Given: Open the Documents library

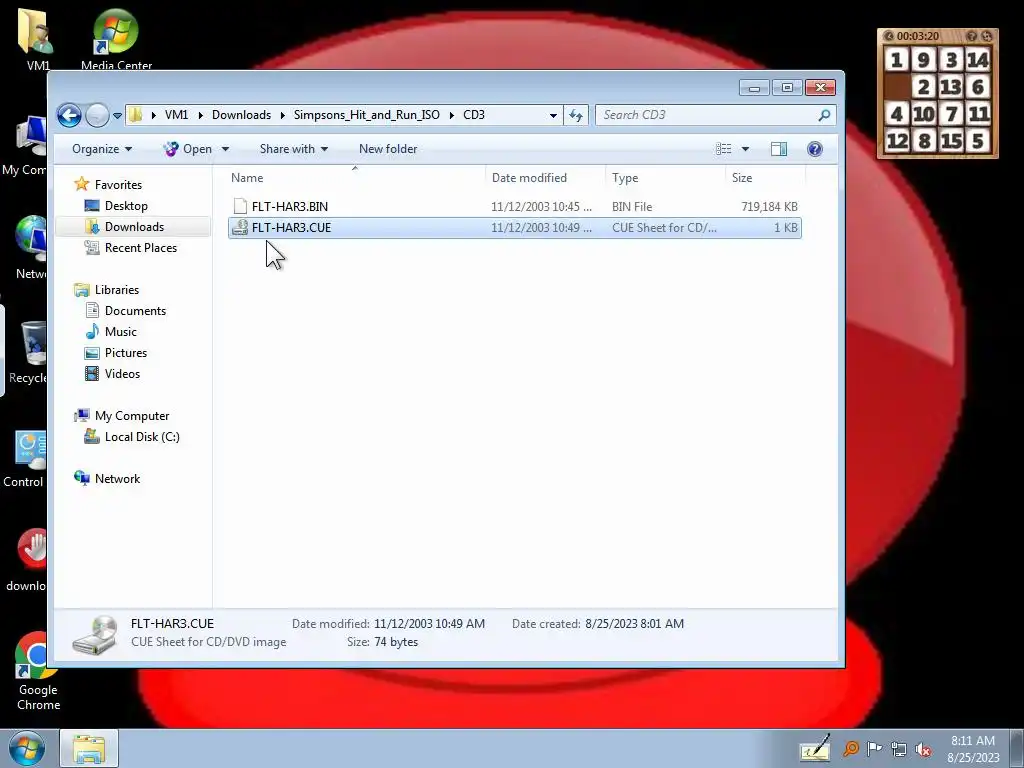Looking at the screenshot, I should 135,311.
